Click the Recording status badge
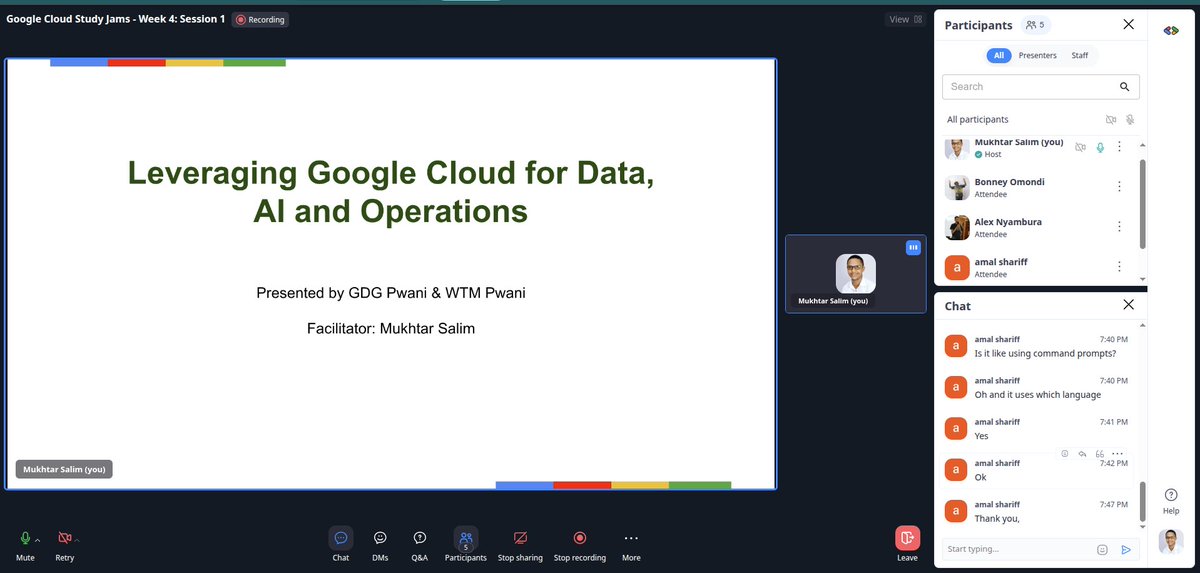Viewport: 1200px width, 573px height. 260,19
